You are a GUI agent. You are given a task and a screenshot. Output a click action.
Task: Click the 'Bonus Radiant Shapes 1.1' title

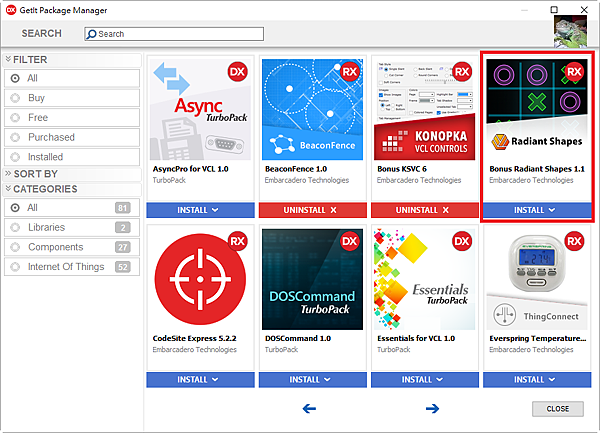coord(537,169)
